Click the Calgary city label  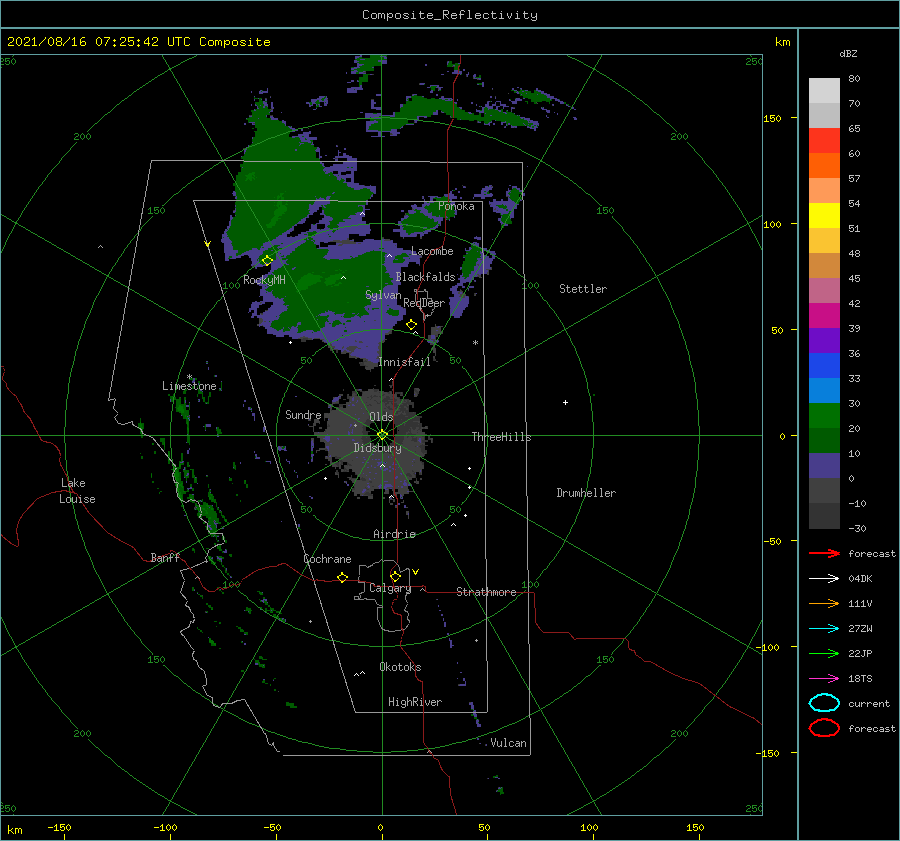click(390, 588)
